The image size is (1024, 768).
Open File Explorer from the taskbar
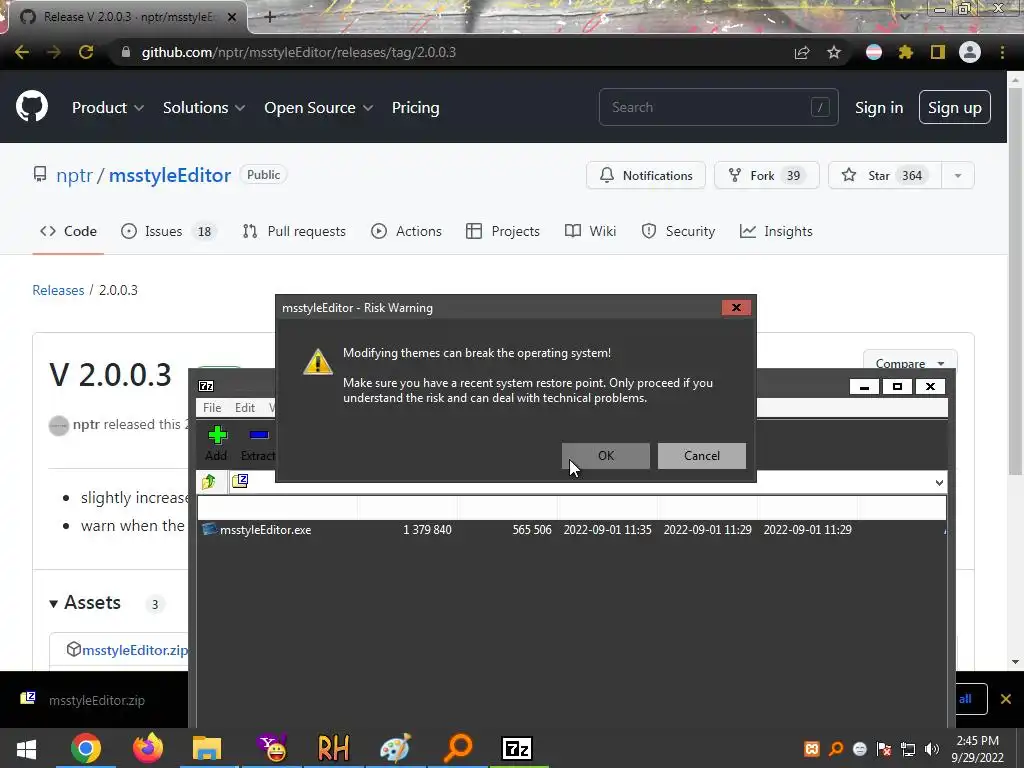[207, 748]
